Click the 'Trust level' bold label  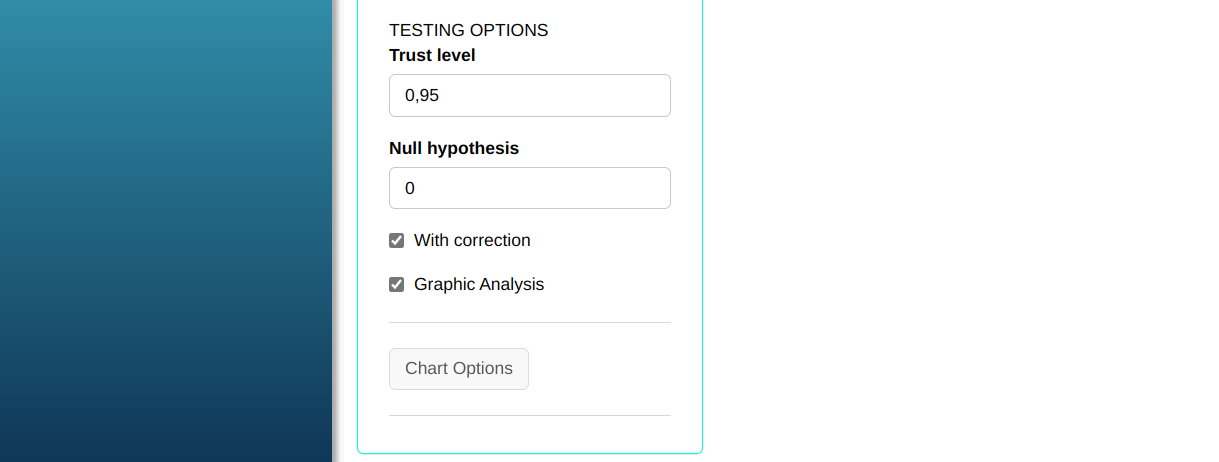pyautogui.click(x=432, y=56)
